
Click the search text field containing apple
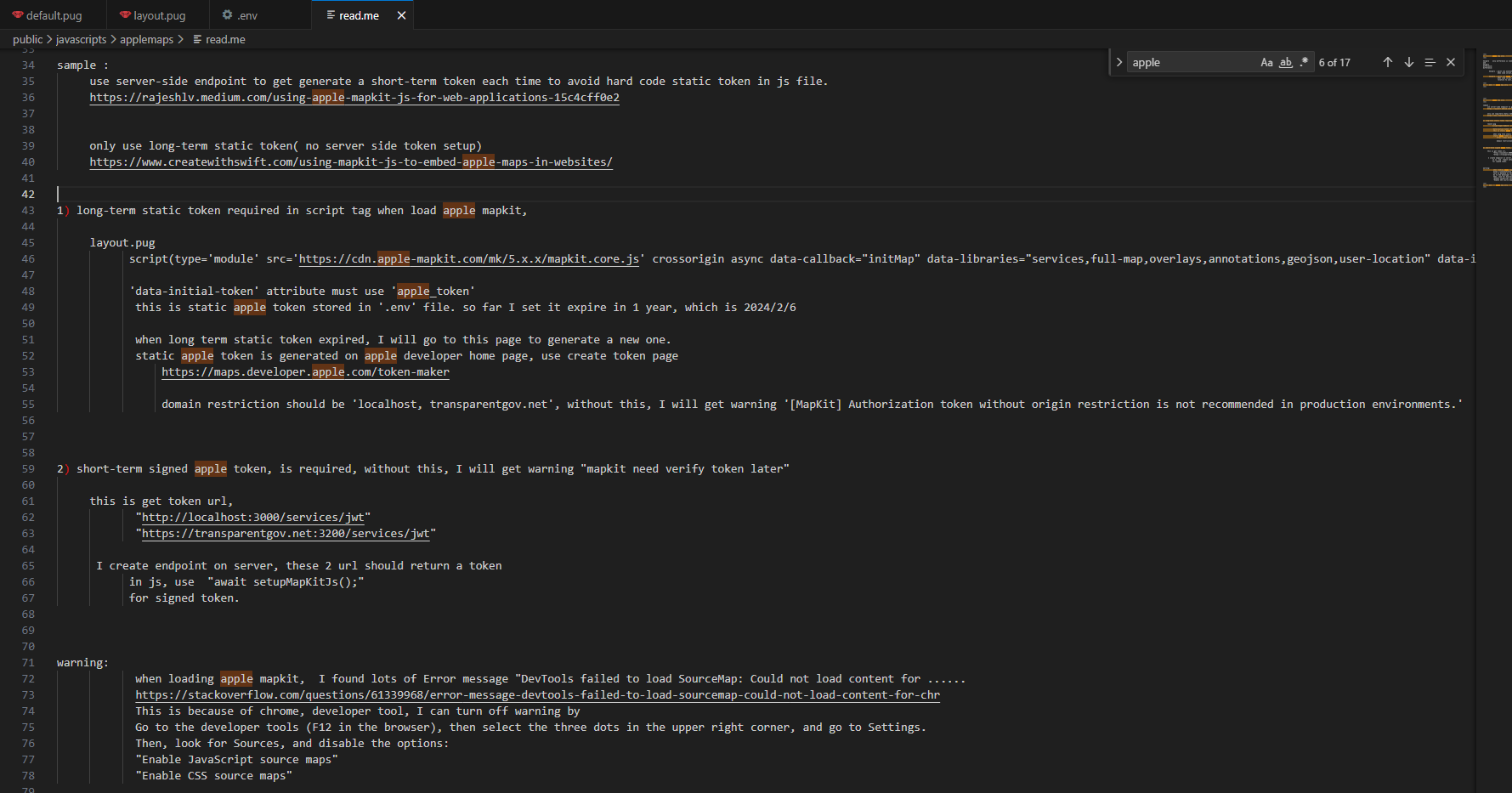pos(1190,62)
